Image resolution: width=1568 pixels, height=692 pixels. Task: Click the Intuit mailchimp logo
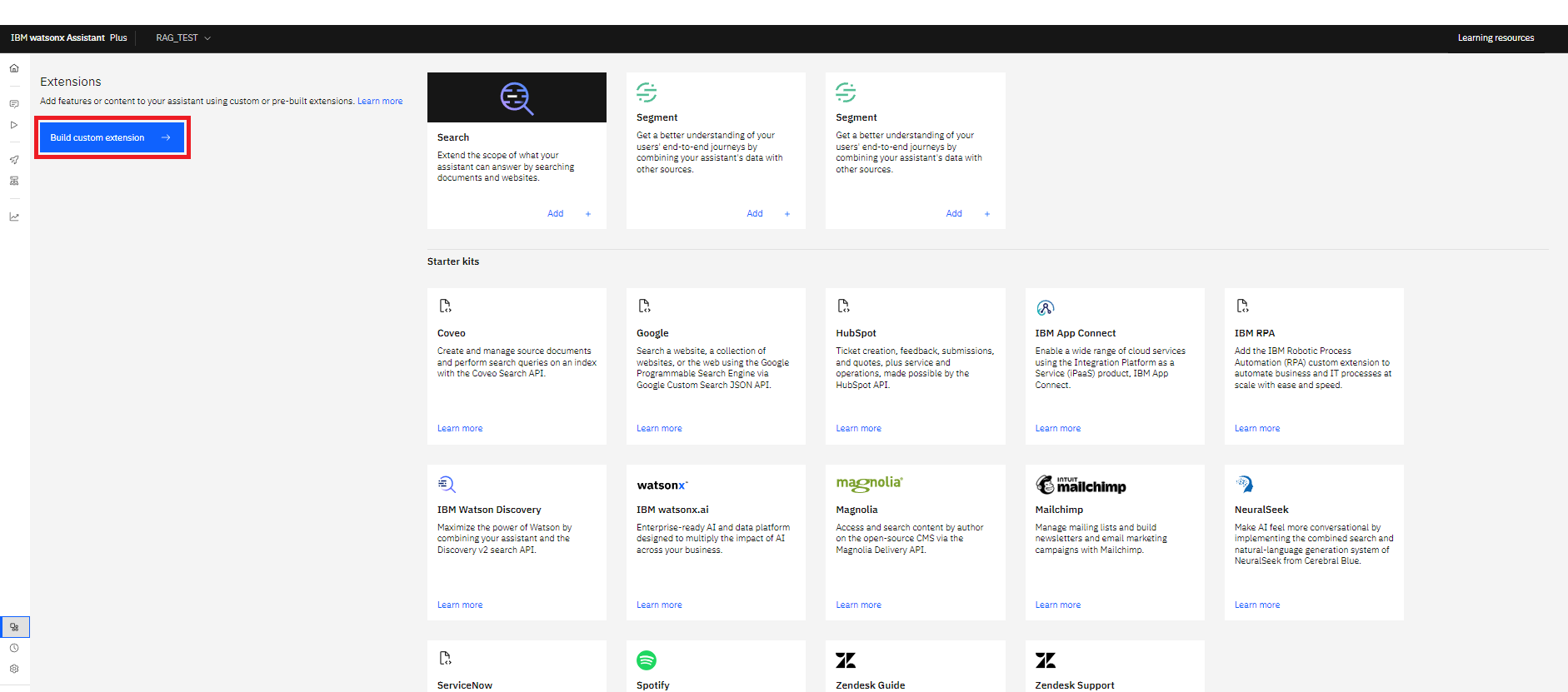[1081, 485]
